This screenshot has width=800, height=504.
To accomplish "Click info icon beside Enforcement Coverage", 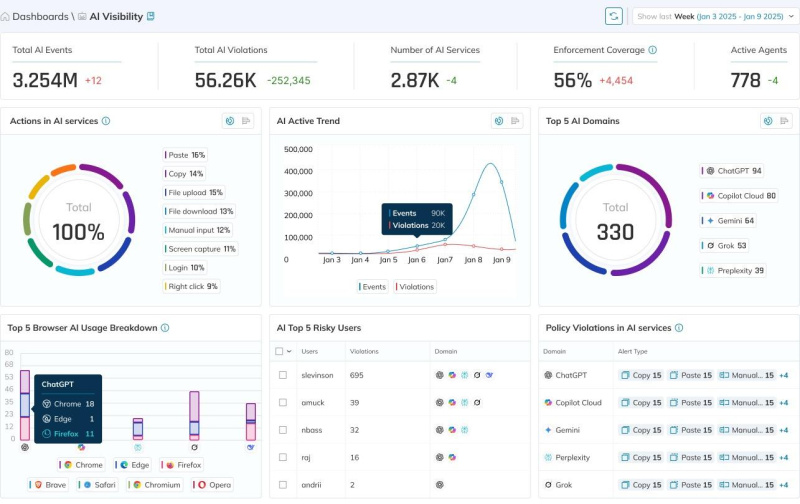I will 652,50.
